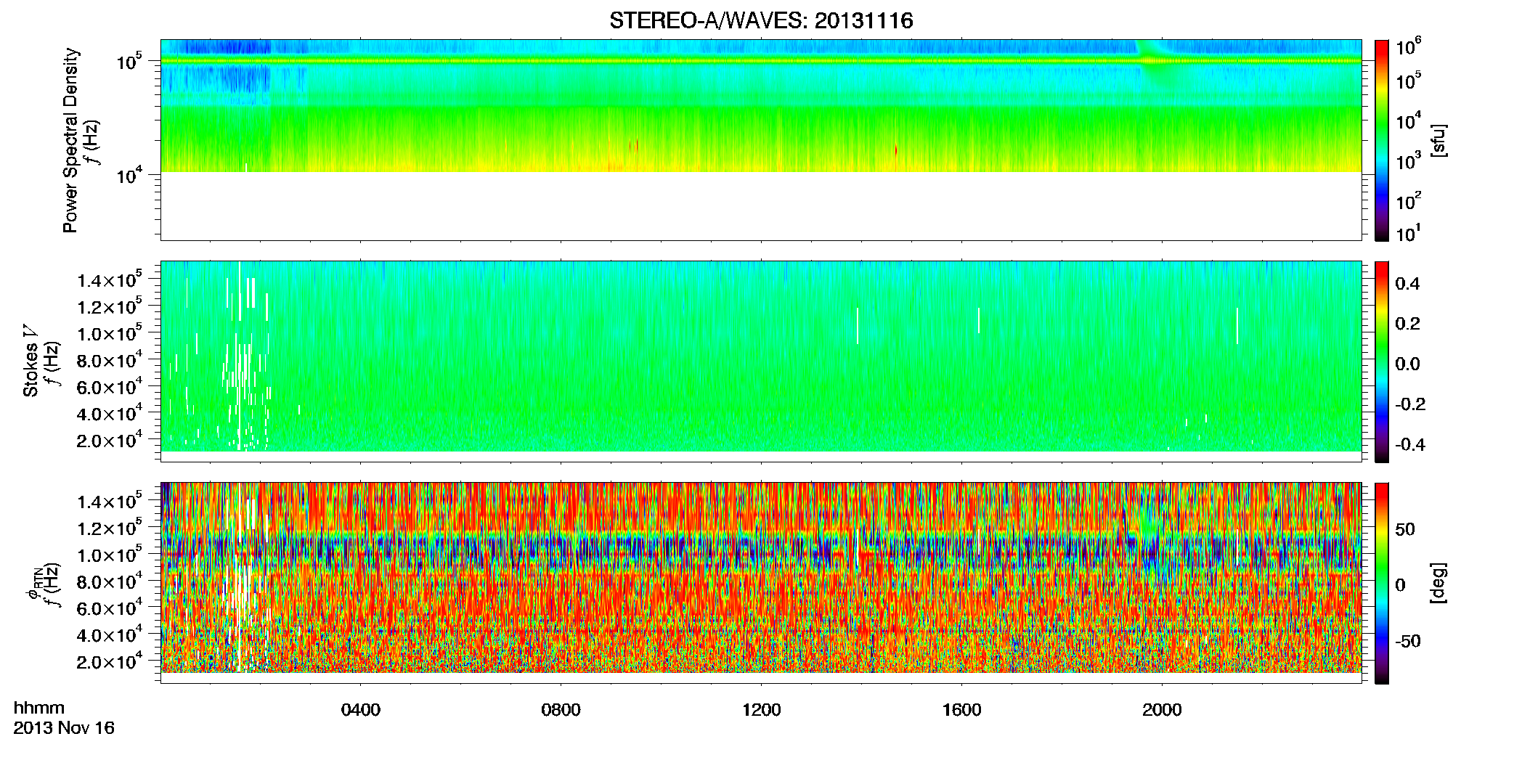Image resolution: width=1522 pixels, height=784 pixels.
Task: Click 1.0×10^5 tick in φRTN panel
Action: (x=110, y=555)
